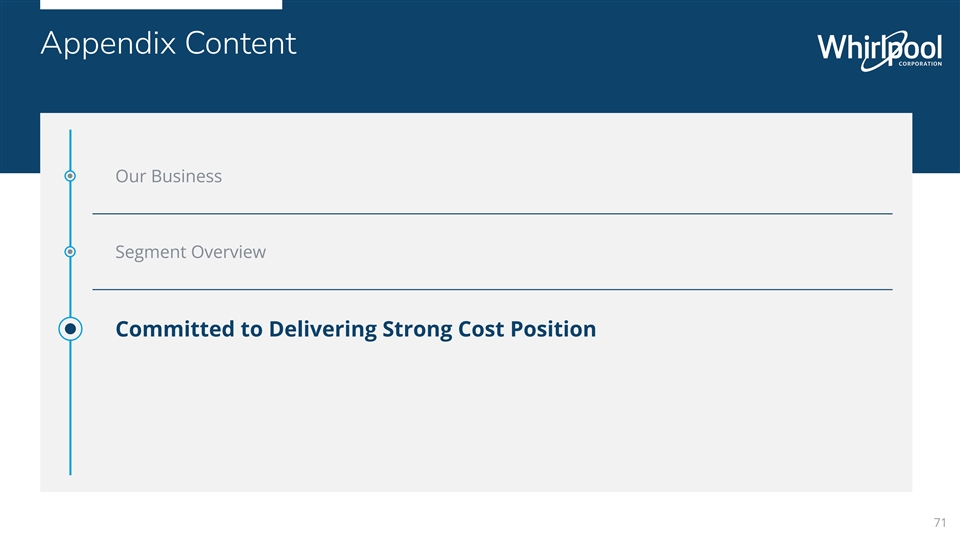Click the slide page number 71
The width and height of the screenshot is (960, 540).
click(x=939, y=523)
